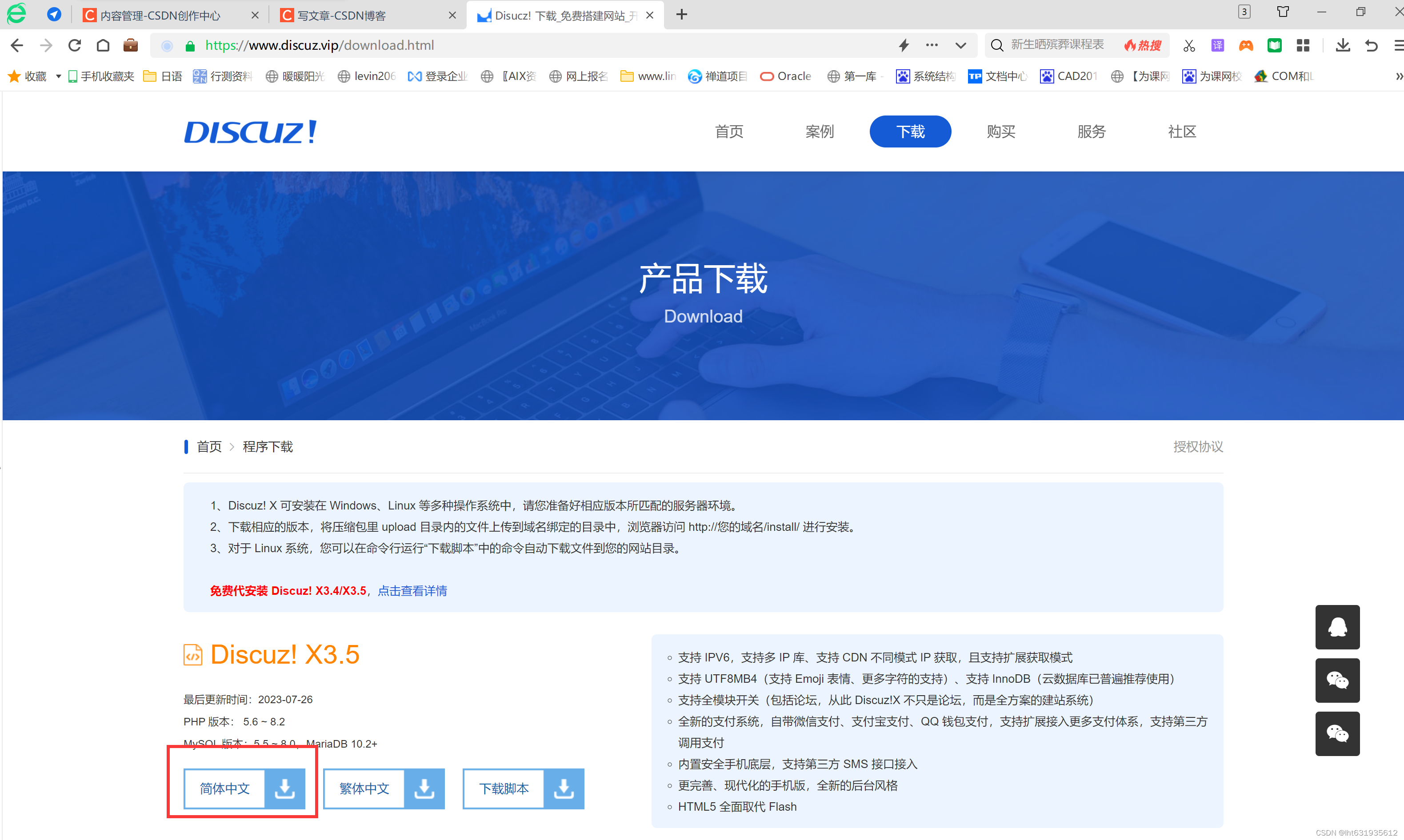The width and height of the screenshot is (1404, 840).
Task: Click the 简体中文 download button
Action: point(244,788)
